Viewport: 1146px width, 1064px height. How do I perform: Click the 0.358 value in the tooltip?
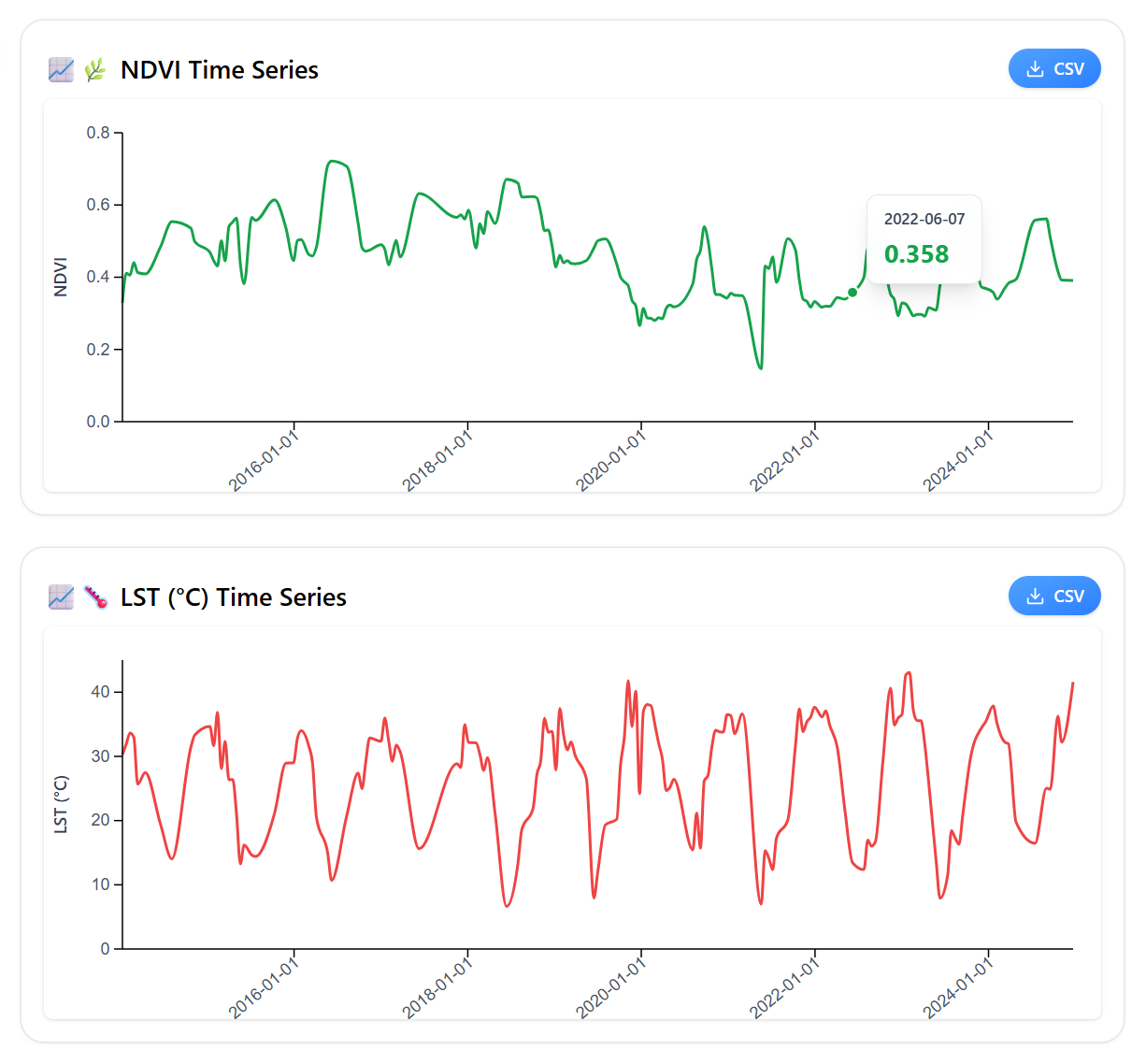click(x=916, y=254)
